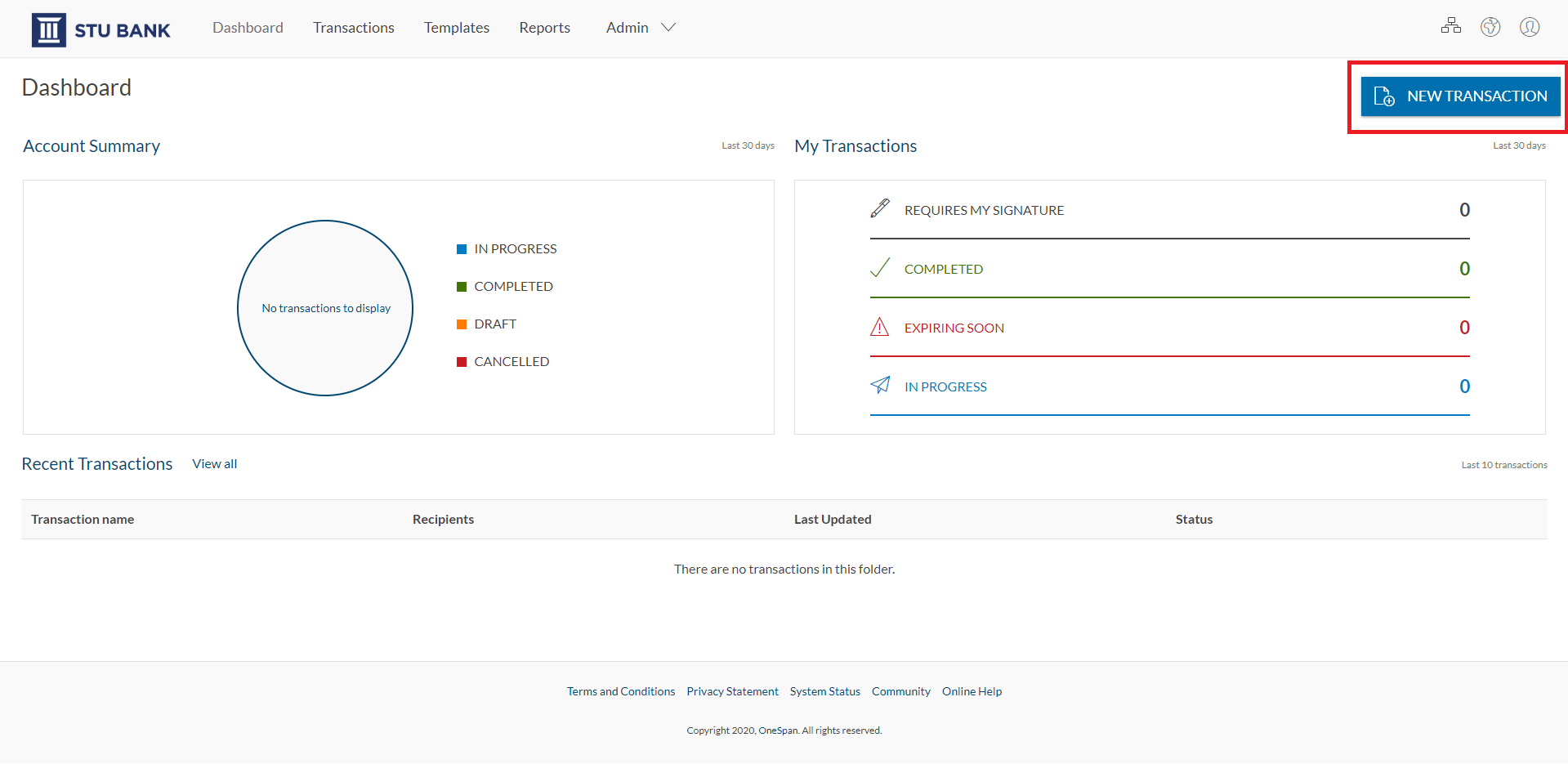Click the No transactions to display chart
Image resolution: width=1568 pixels, height=764 pixels.
coord(325,308)
